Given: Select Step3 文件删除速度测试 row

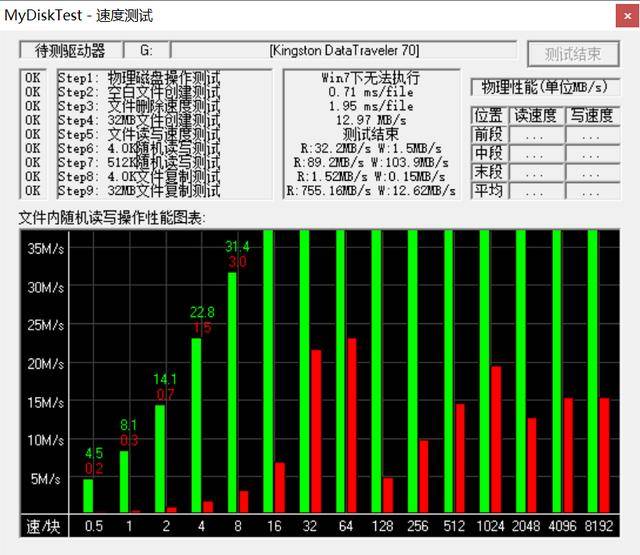Looking at the screenshot, I should [139, 106].
